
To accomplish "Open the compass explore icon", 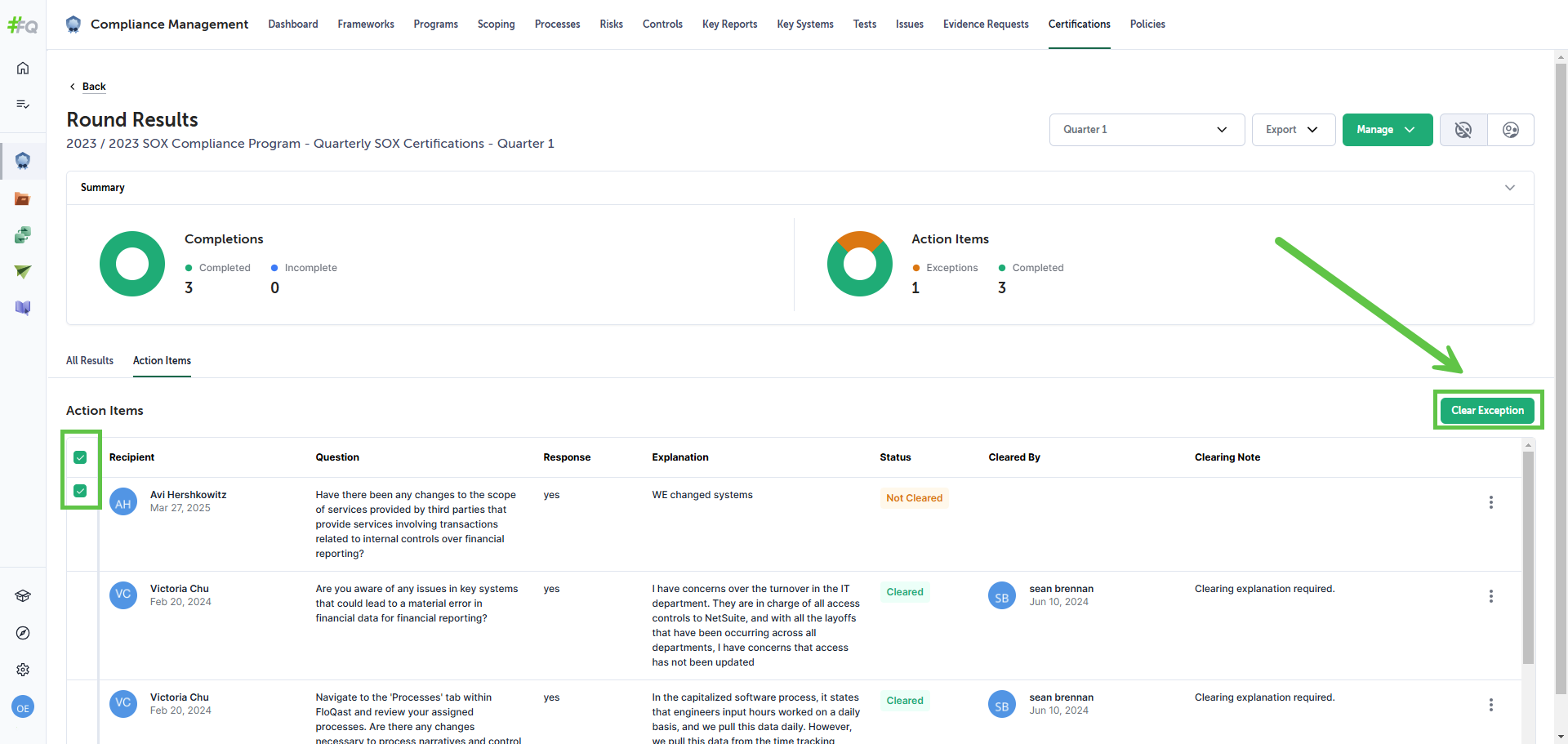I will tap(23, 633).
